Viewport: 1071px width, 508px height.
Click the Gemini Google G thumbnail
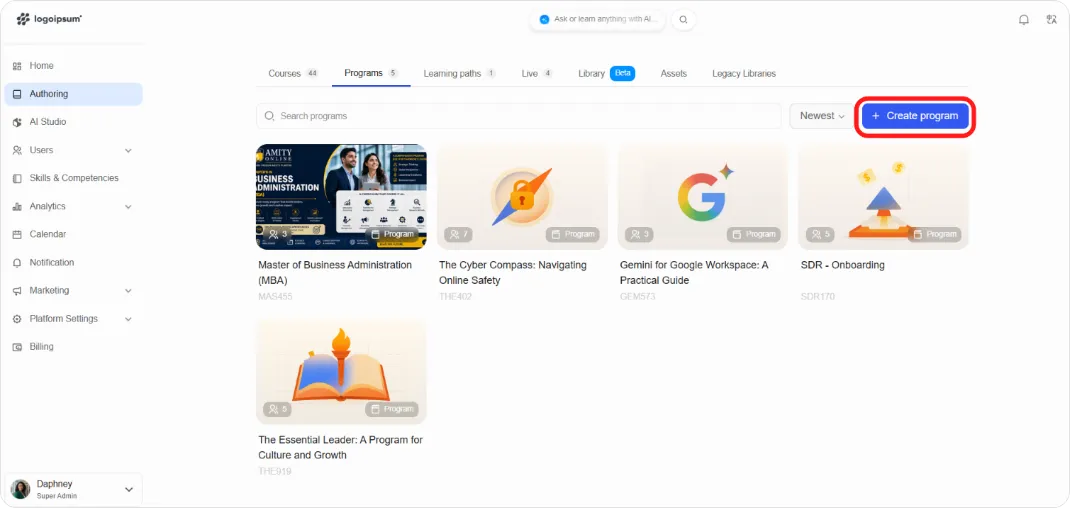tap(703, 197)
